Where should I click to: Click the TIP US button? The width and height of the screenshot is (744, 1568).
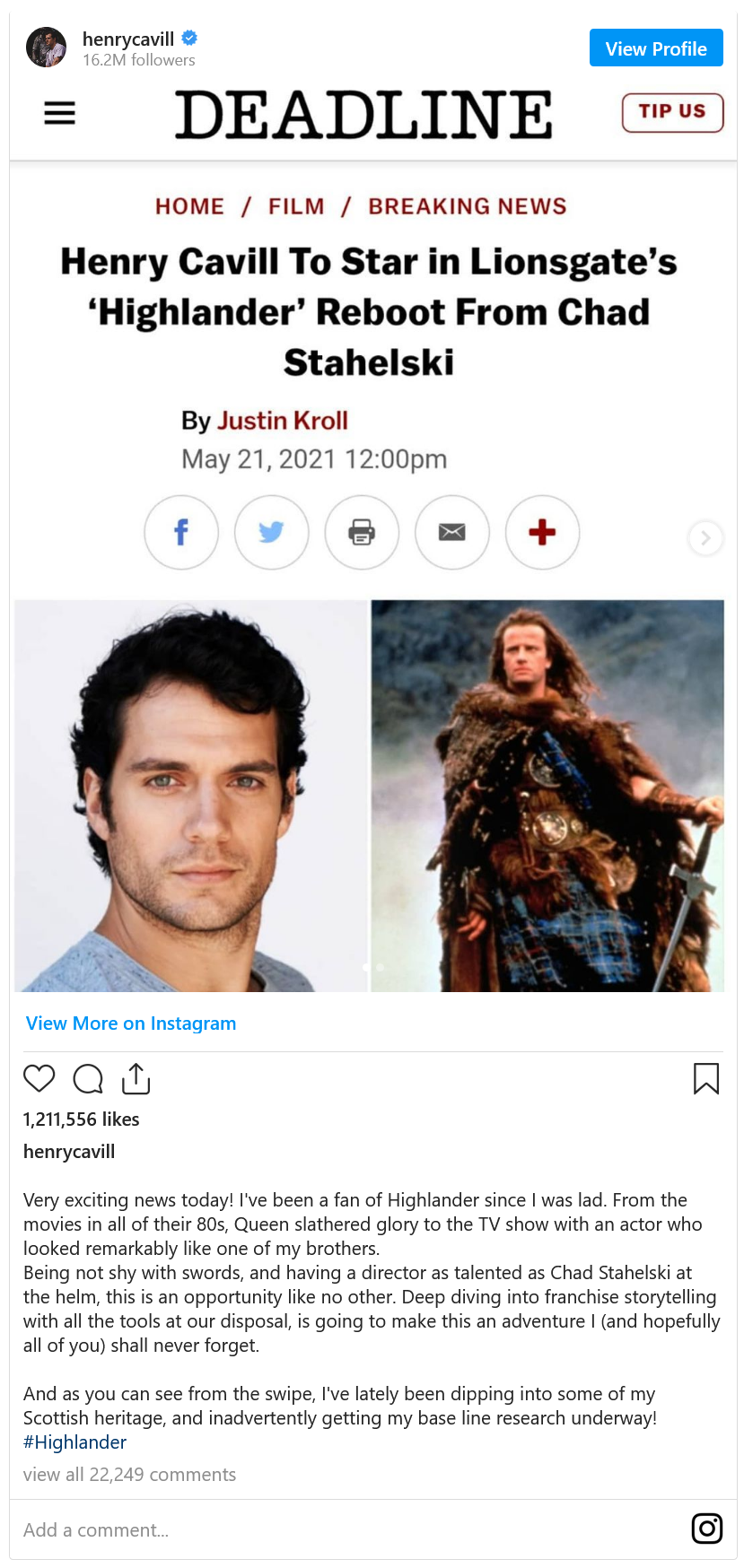(x=672, y=112)
